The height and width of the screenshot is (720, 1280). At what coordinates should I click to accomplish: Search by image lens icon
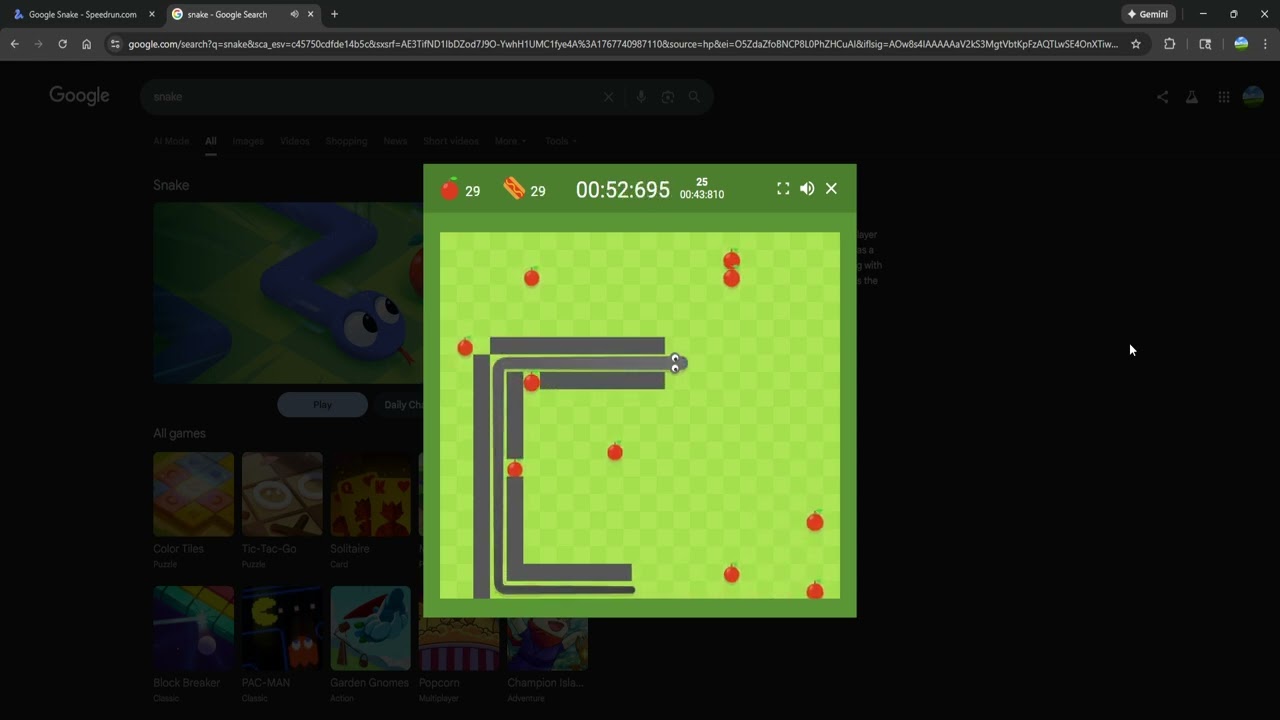point(668,97)
